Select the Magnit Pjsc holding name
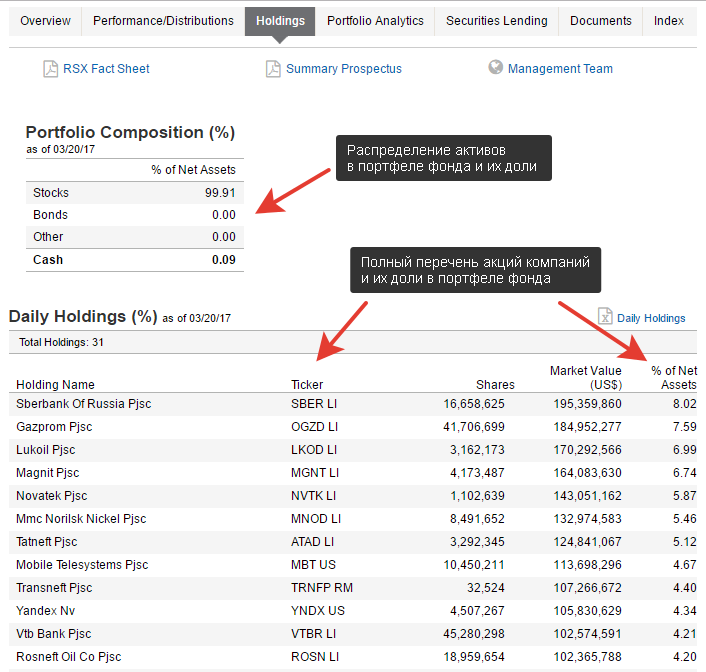Viewport: 706px width, 672px height. tap(48, 473)
